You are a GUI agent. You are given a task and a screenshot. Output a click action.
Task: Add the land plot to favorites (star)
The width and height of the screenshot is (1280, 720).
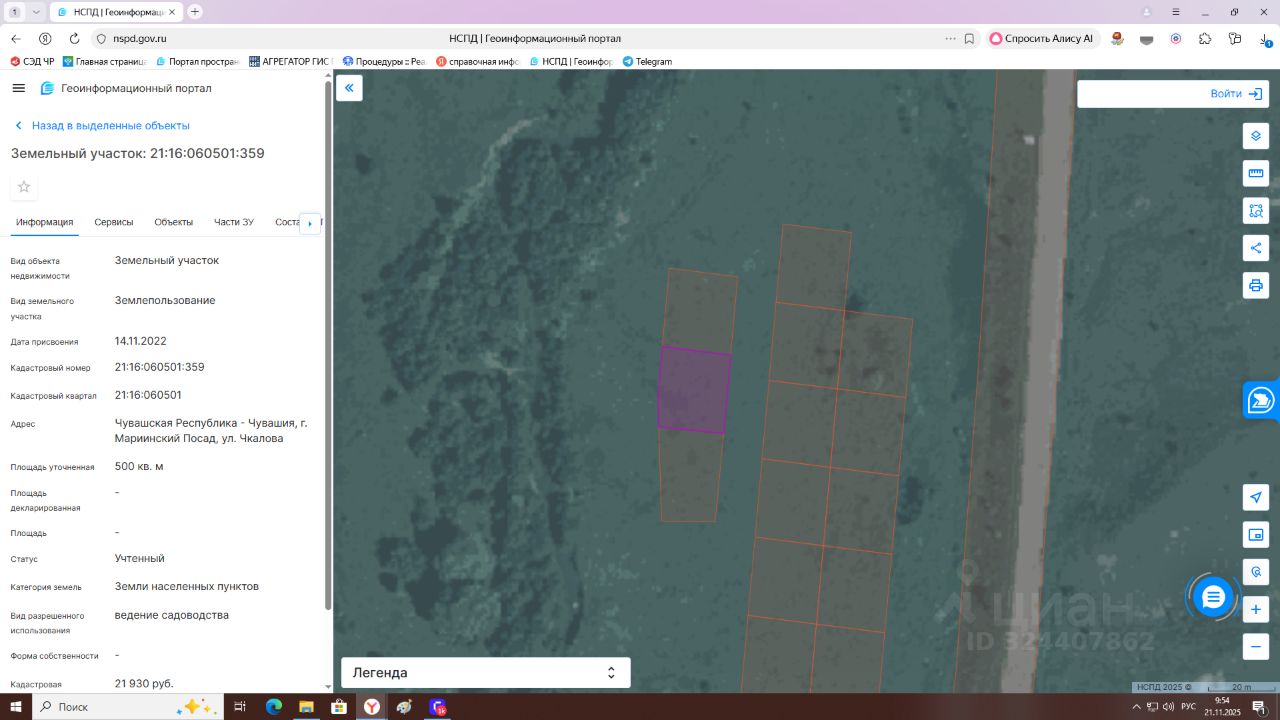pos(24,187)
